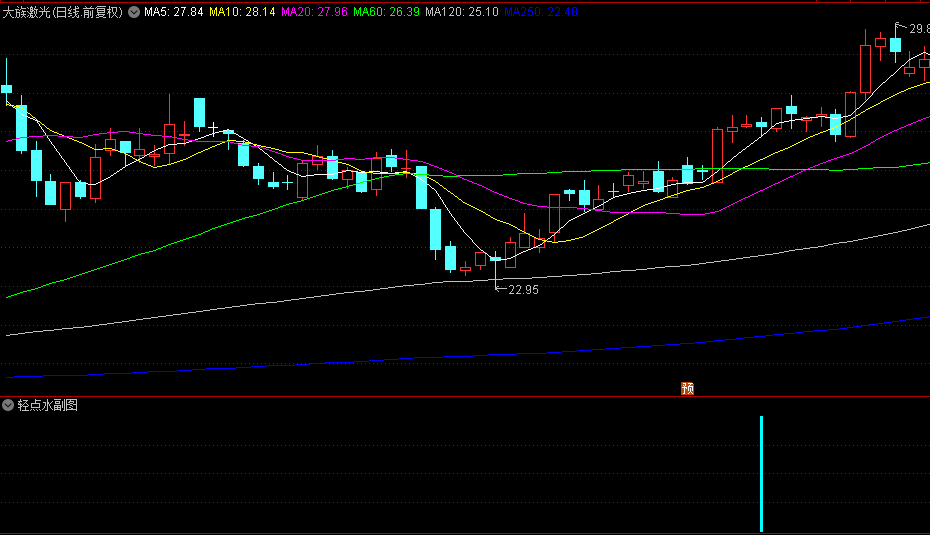Click the 预 forecast marker icon
The image size is (930, 535).
point(687,388)
